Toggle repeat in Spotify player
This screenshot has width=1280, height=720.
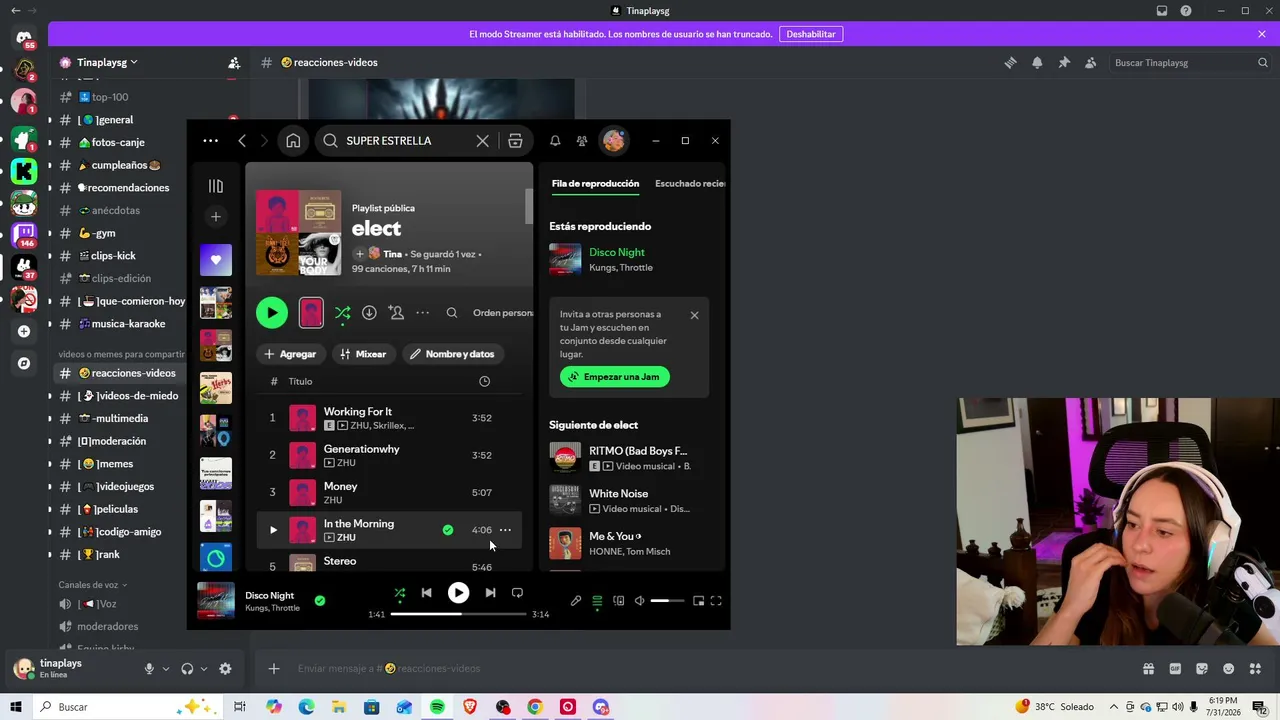(x=517, y=593)
